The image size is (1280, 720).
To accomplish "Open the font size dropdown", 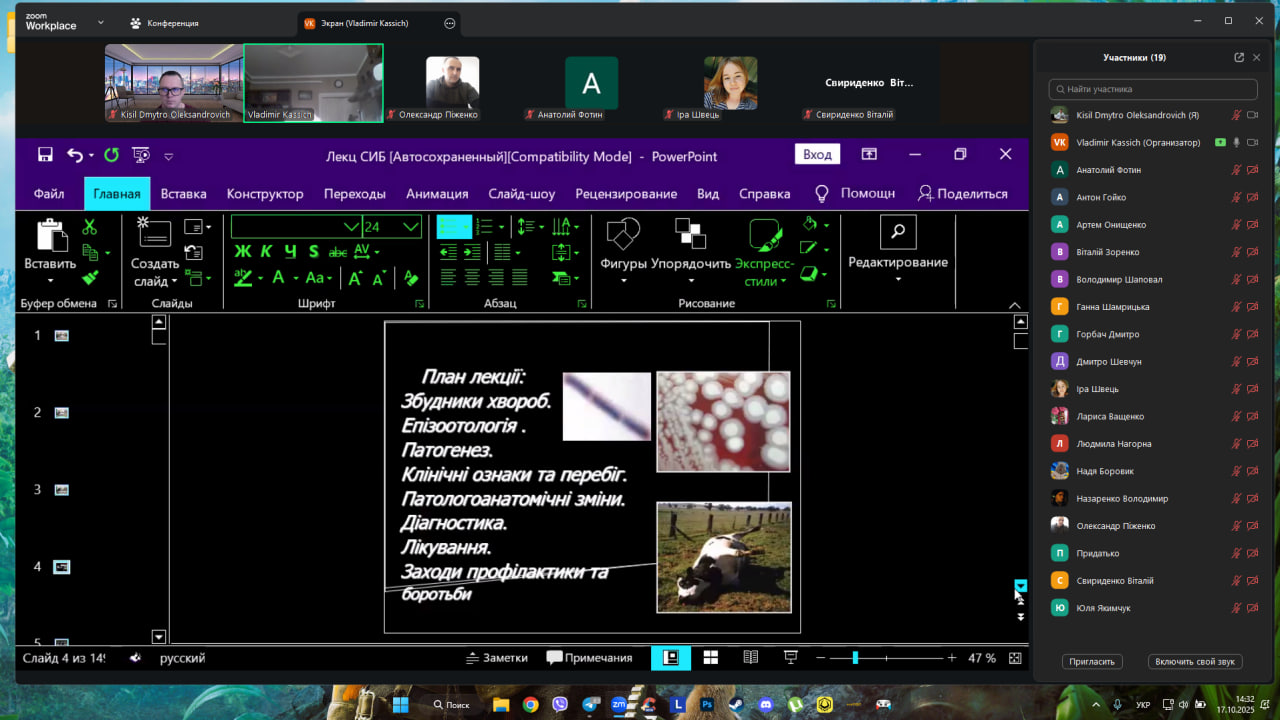I will pos(411,227).
